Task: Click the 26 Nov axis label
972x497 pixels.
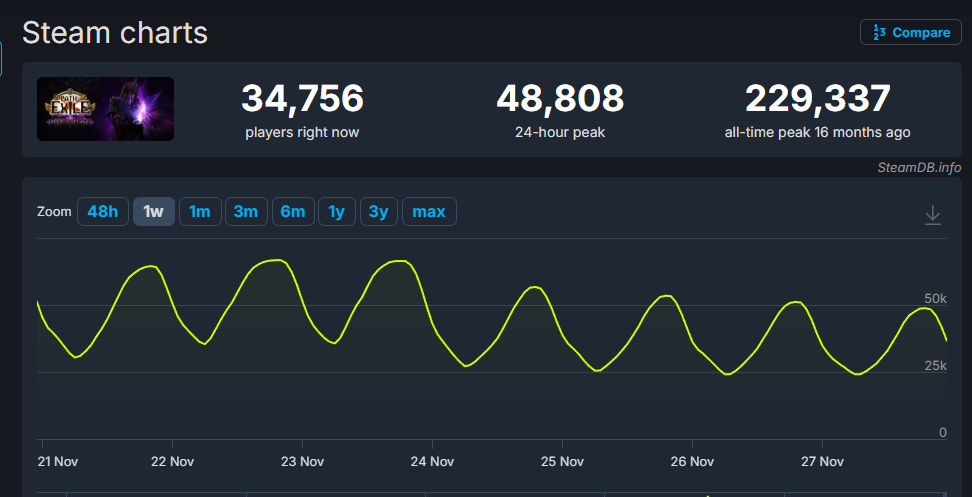Action: pyautogui.click(x=692, y=462)
